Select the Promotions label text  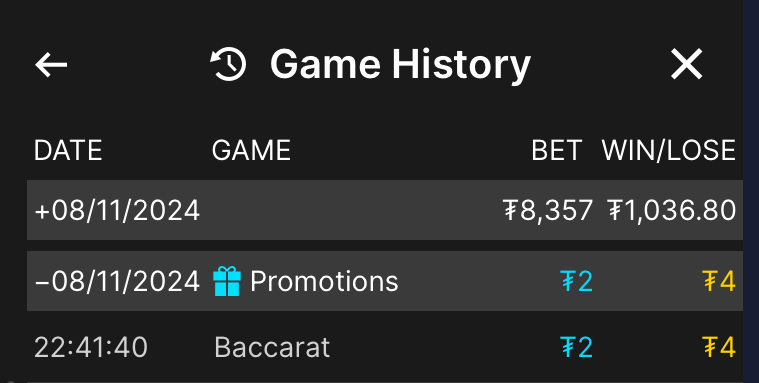click(324, 281)
